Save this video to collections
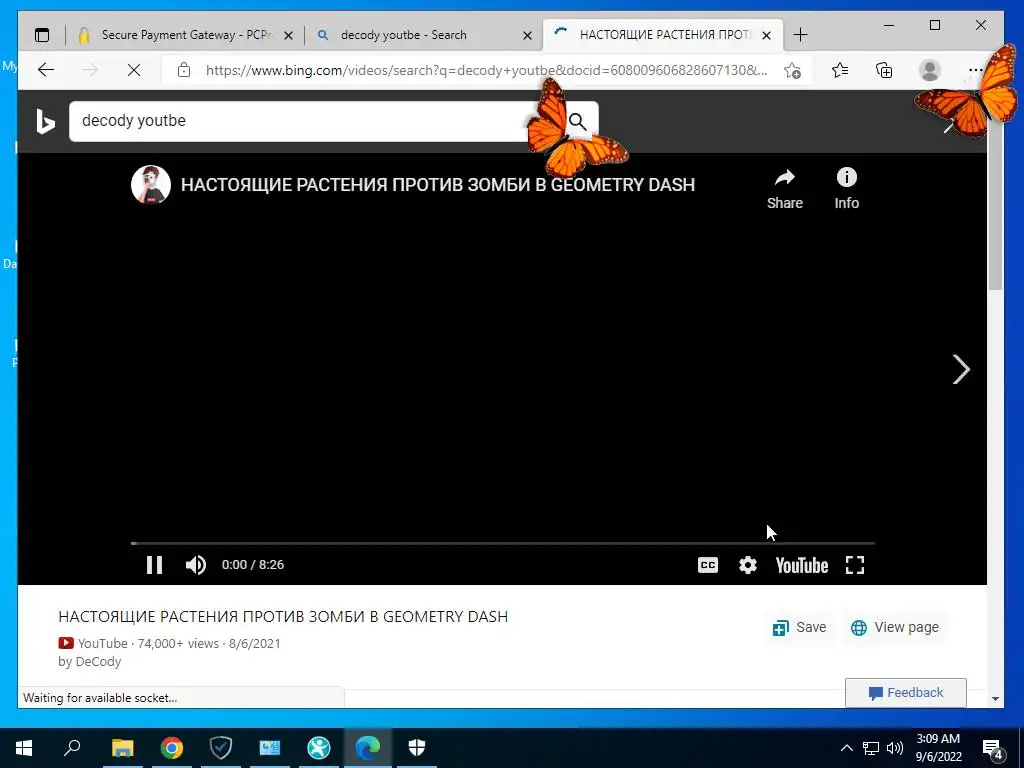Image resolution: width=1024 pixels, height=768 pixels. 799,628
